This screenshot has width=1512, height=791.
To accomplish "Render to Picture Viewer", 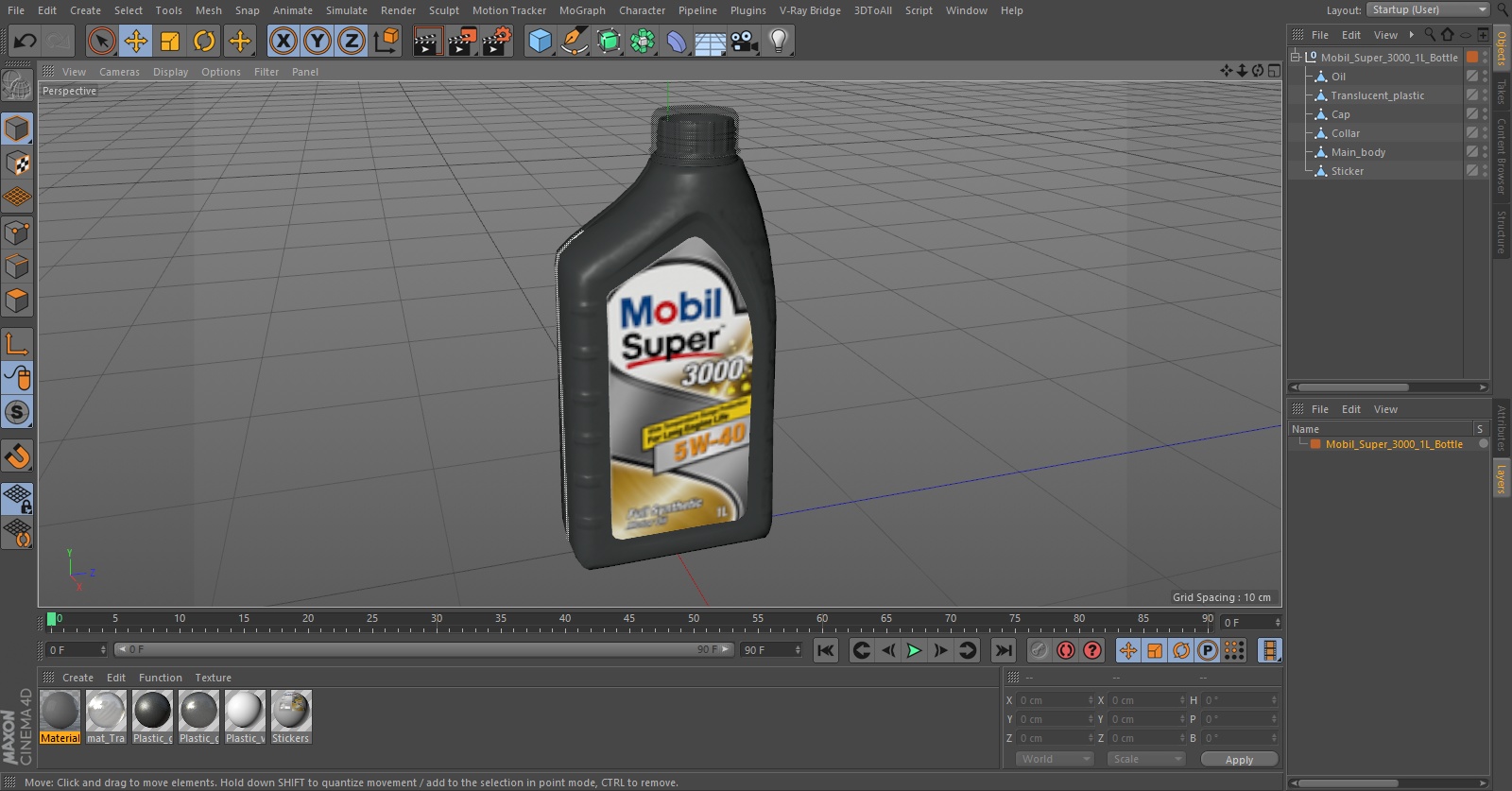I will tap(462, 41).
